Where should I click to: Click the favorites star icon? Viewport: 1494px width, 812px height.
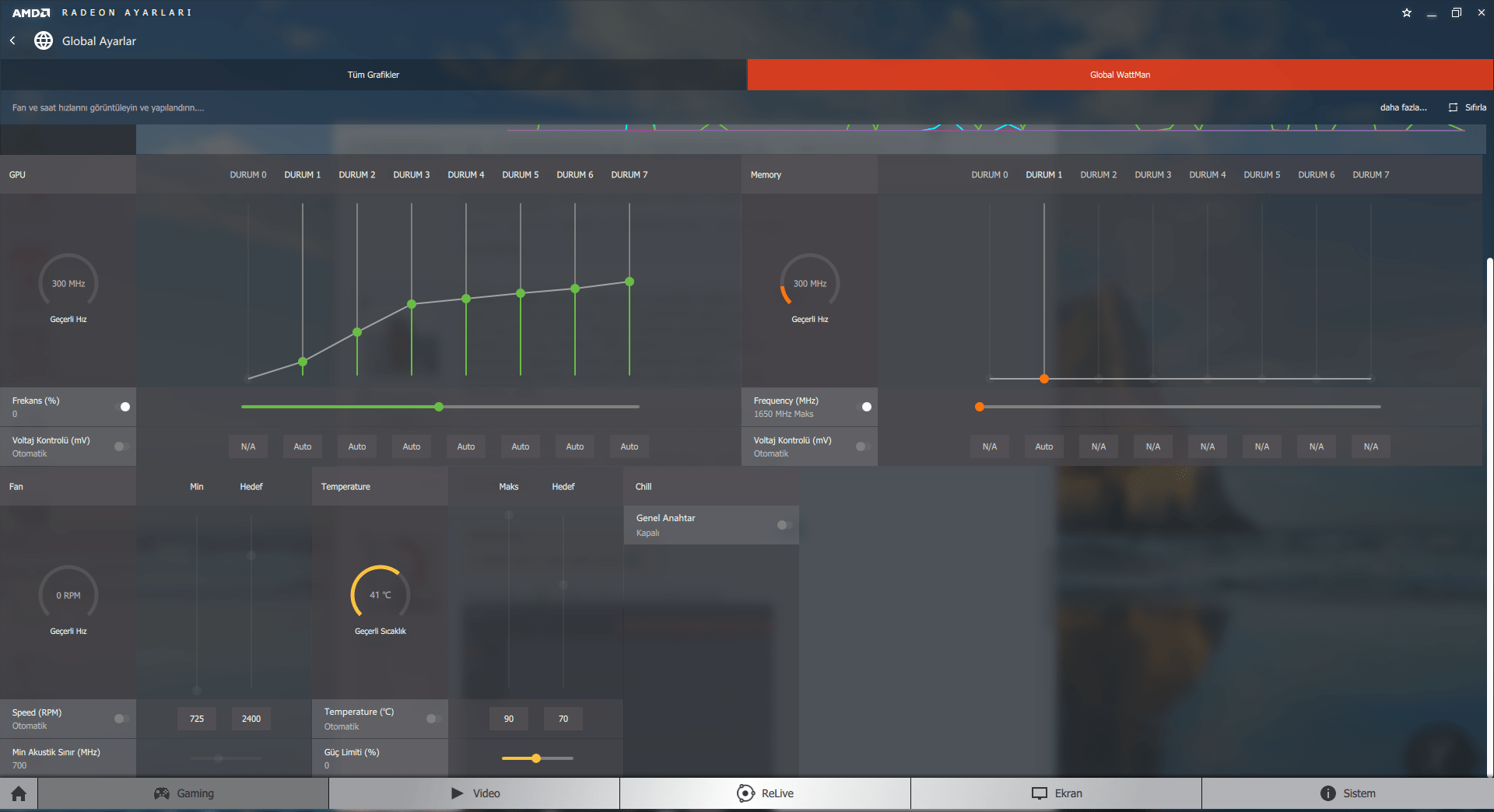pyautogui.click(x=1407, y=12)
